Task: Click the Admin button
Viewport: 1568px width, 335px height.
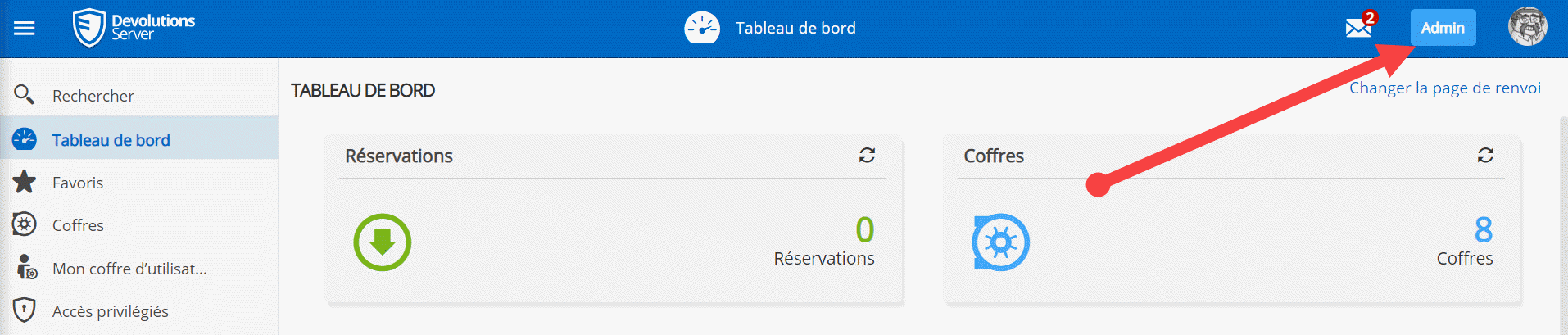Action: click(1443, 28)
